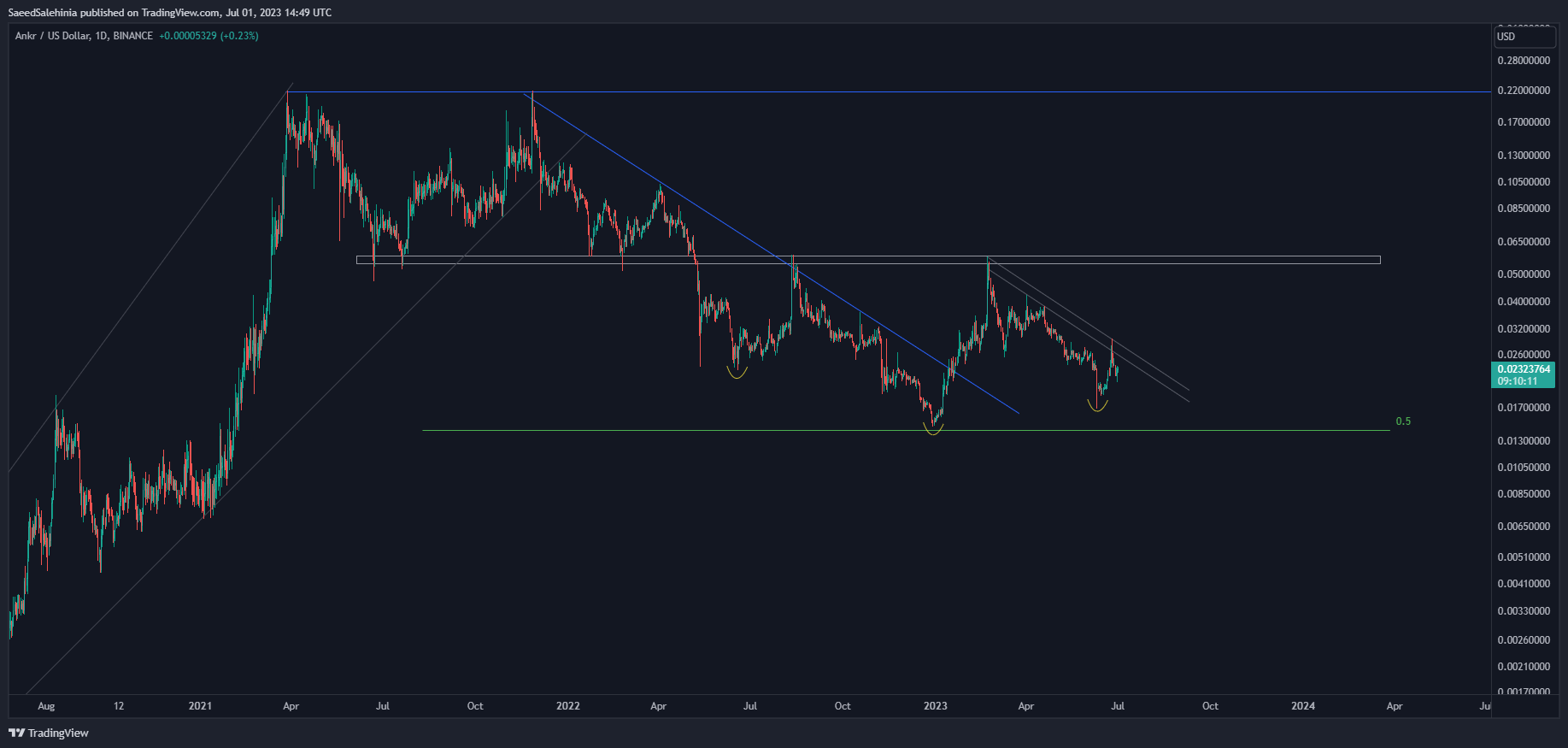Image resolution: width=1568 pixels, height=748 pixels.
Task: Click the Oct label just before 2022
Action: coord(475,706)
